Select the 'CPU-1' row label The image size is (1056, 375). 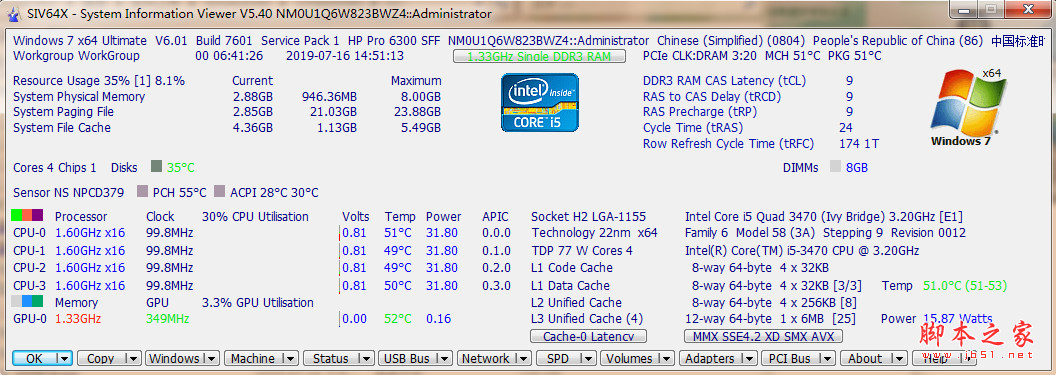pos(29,250)
